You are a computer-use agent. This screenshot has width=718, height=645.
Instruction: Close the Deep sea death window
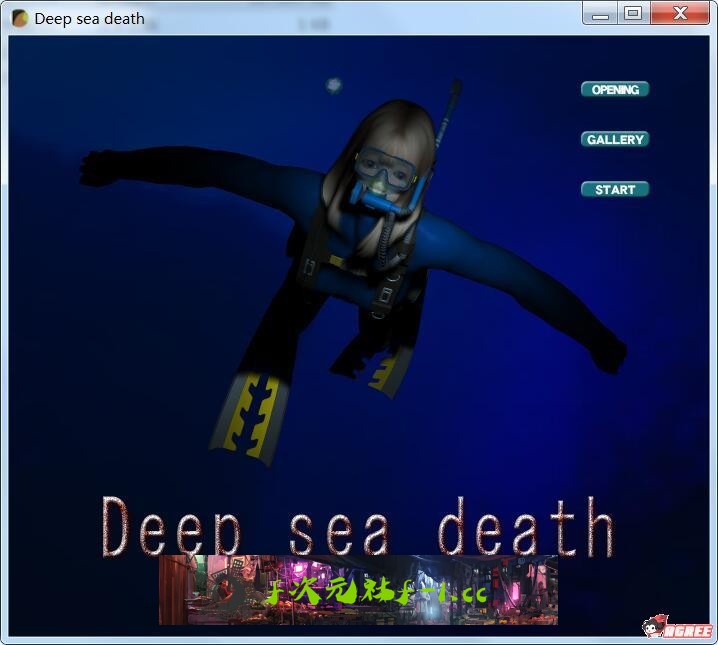click(680, 14)
